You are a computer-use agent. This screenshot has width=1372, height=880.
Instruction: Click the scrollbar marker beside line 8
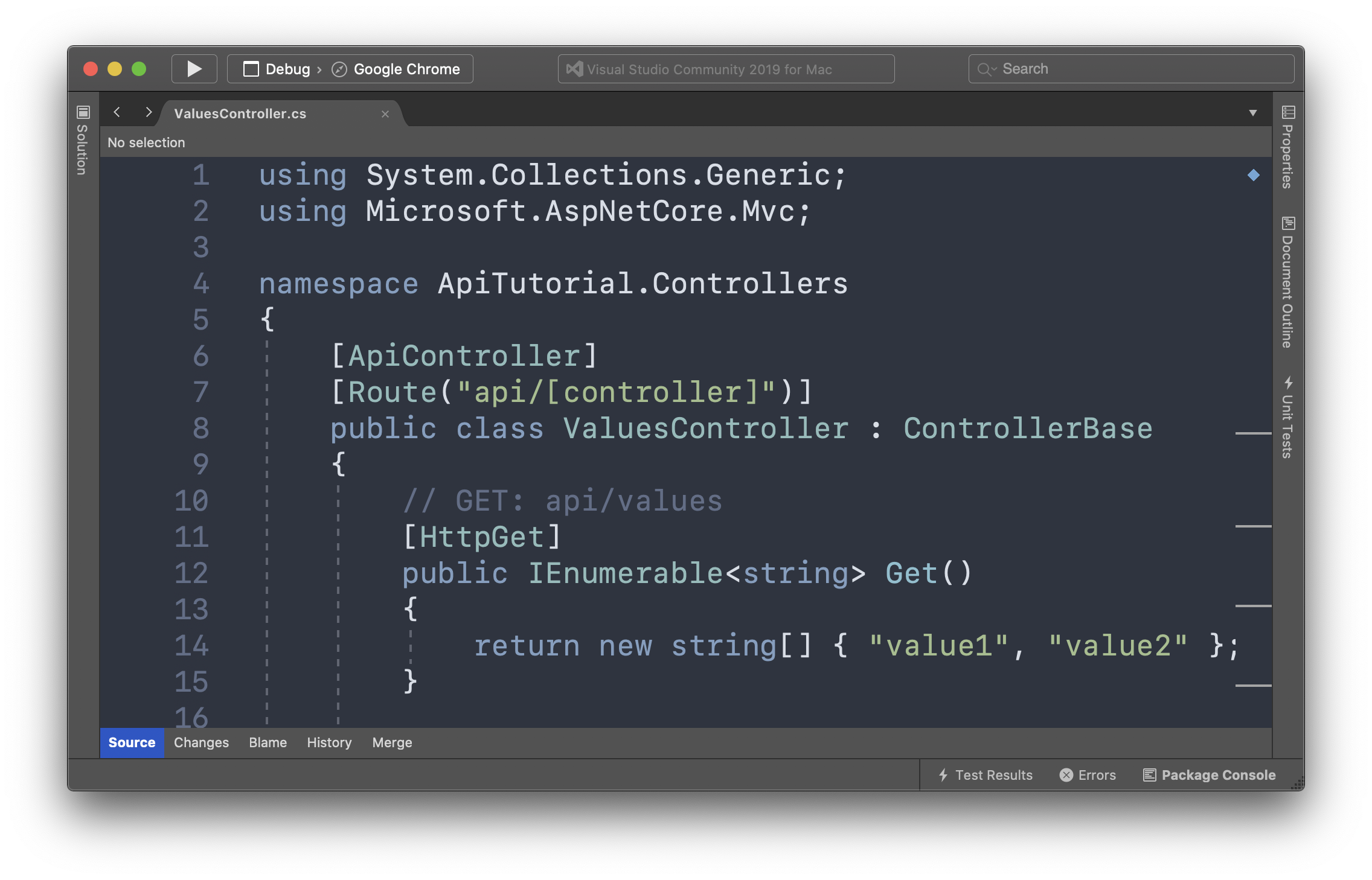(x=1254, y=433)
